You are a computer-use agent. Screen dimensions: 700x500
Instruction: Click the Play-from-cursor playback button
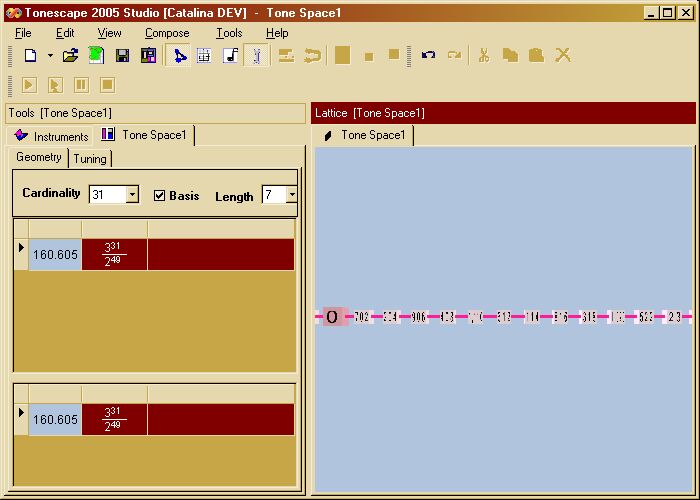(x=55, y=85)
